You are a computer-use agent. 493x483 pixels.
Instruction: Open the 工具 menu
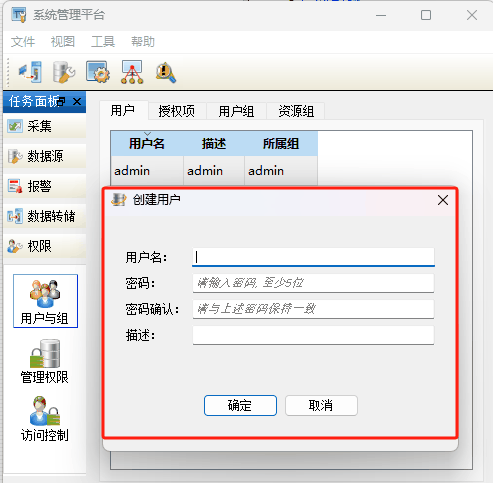click(x=103, y=42)
